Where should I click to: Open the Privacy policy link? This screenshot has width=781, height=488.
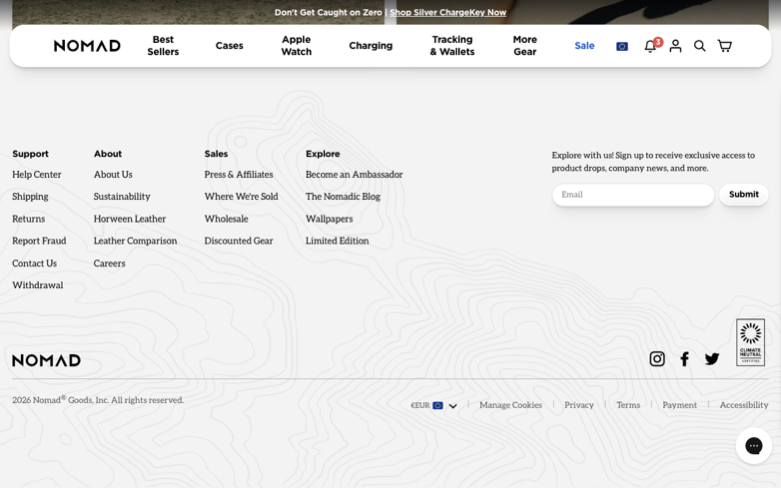[x=579, y=405]
